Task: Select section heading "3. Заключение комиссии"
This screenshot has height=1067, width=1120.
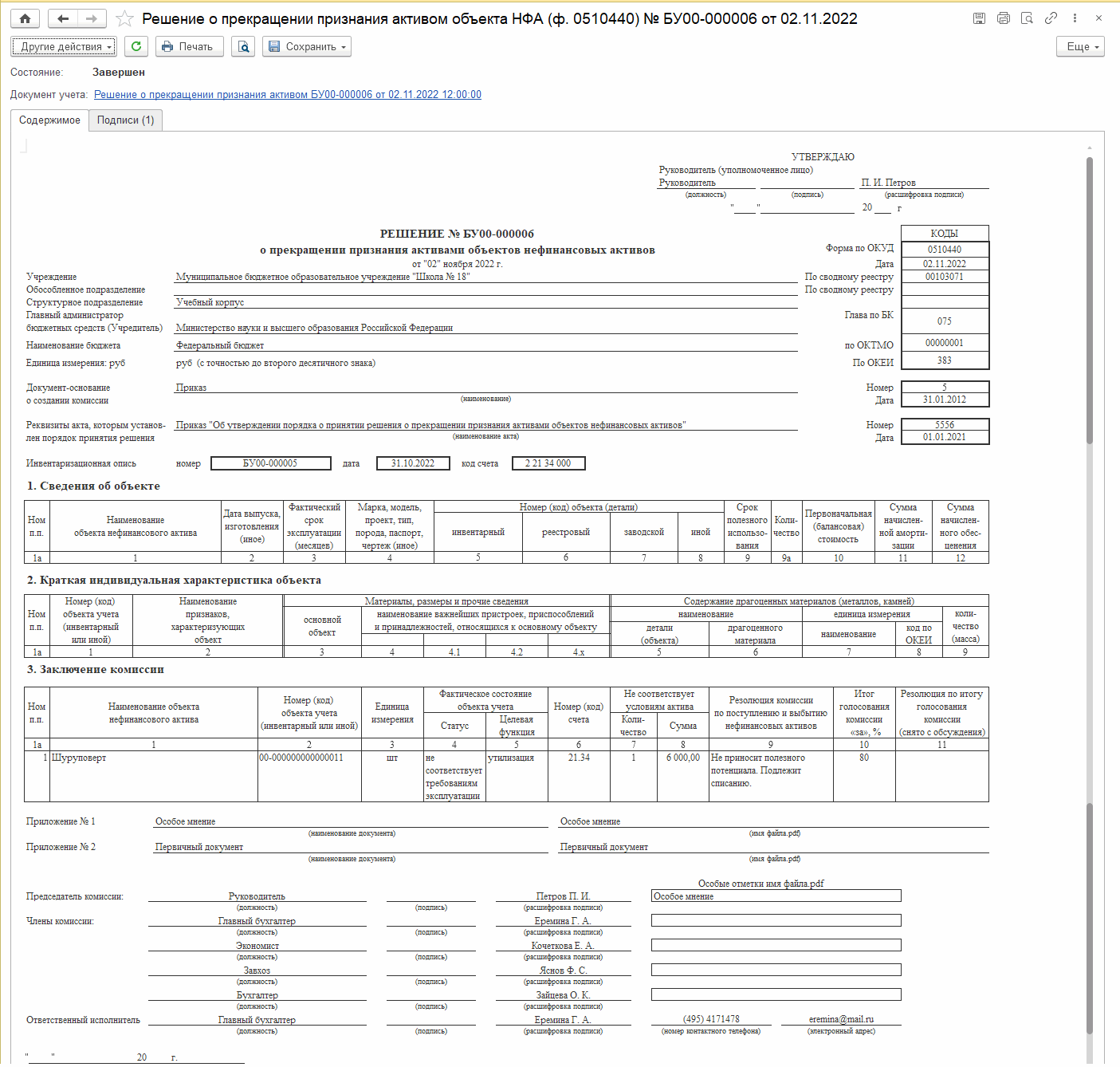Action: coord(96,669)
